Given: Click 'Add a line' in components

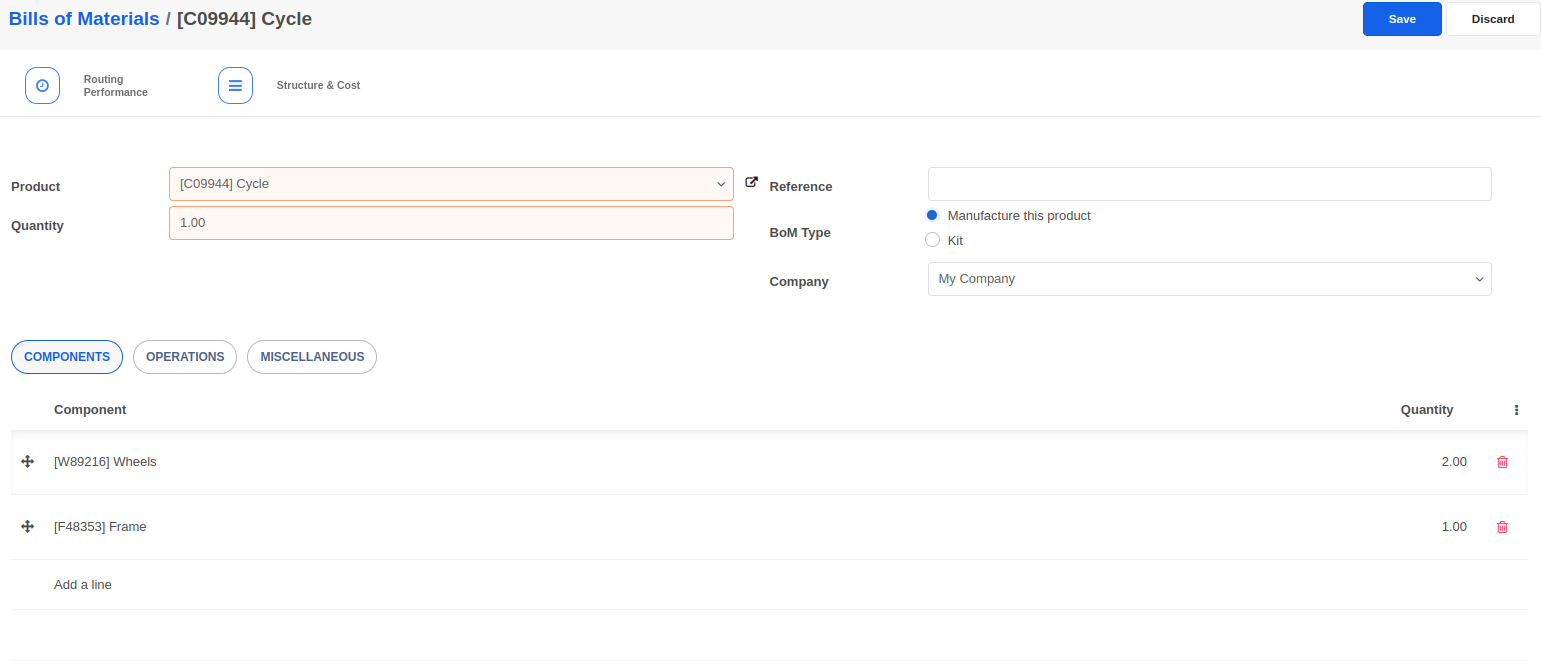Looking at the screenshot, I should (x=83, y=585).
